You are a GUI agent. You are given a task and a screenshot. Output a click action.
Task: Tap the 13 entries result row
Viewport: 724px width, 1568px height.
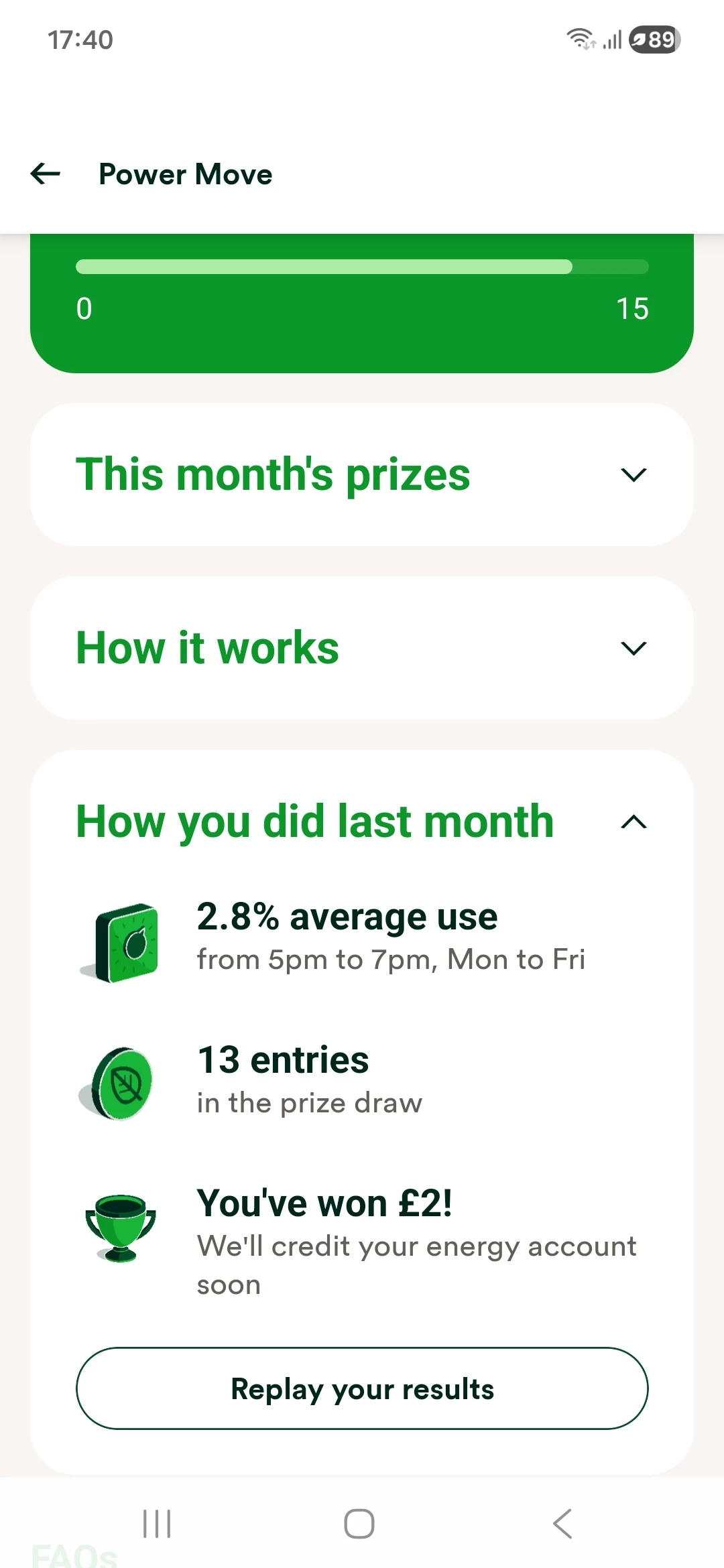[x=362, y=1082]
